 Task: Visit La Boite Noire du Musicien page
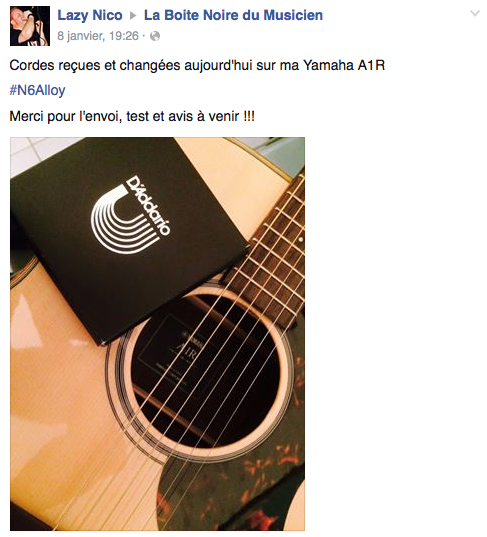(233, 15)
